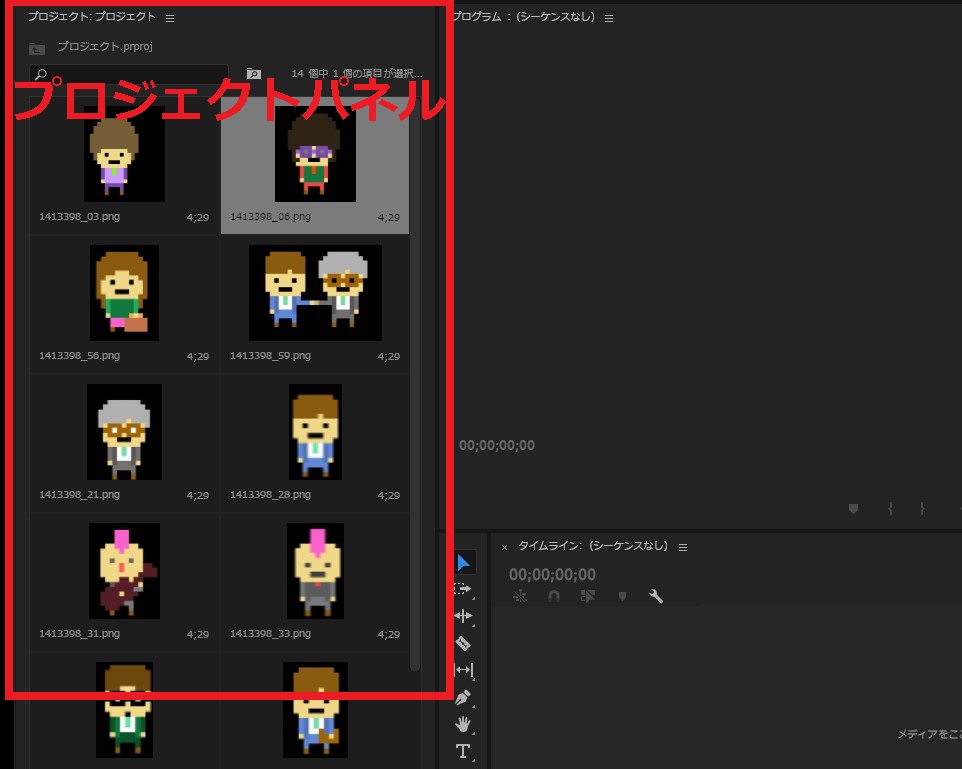Viewport: 962px width, 769px height.
Task: Select the Track Select Forward tool
Action: pyautogui.click(x=463, y=590)
